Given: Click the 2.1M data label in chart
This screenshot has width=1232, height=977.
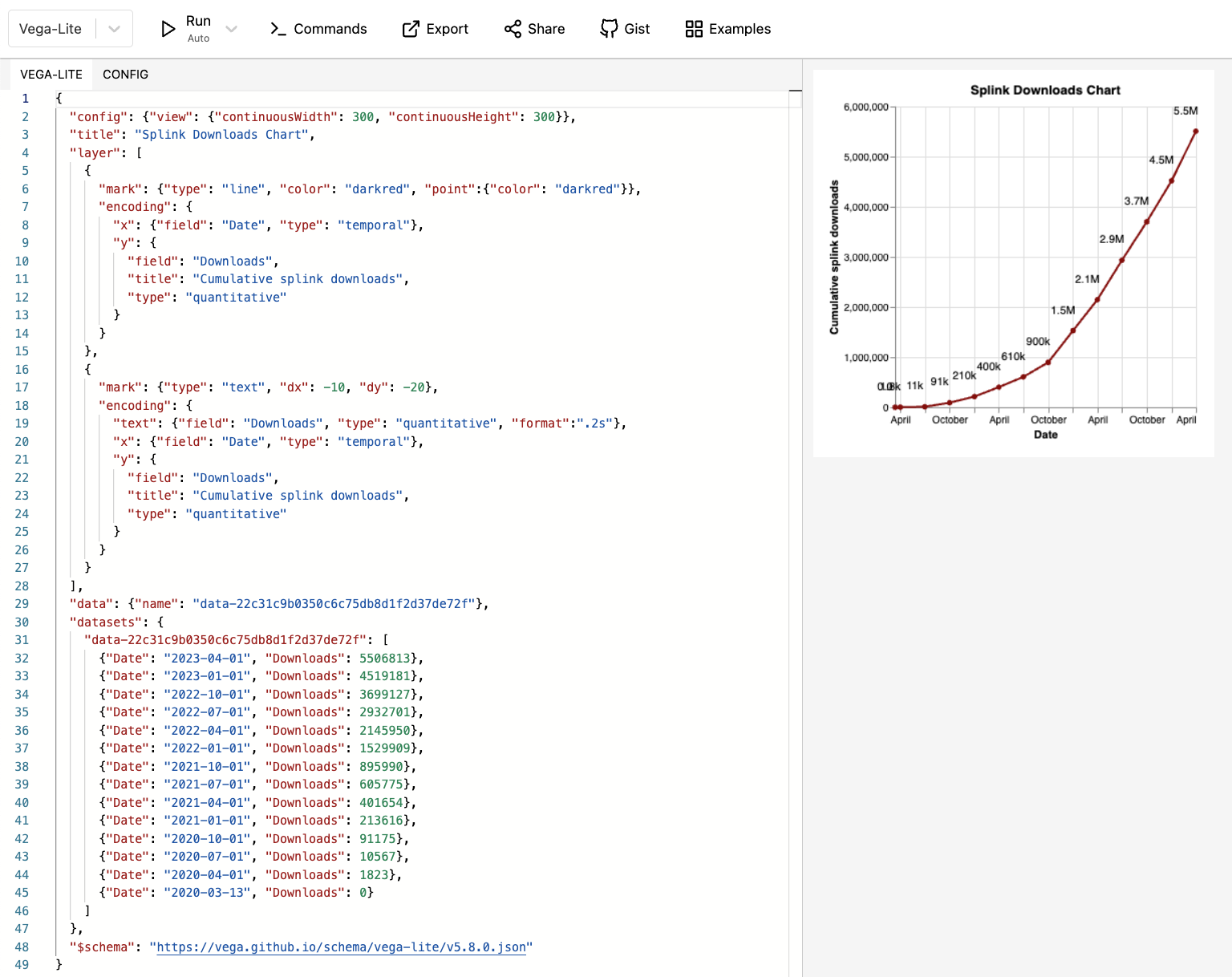Looking at the screenshot, I should 1087,279.
